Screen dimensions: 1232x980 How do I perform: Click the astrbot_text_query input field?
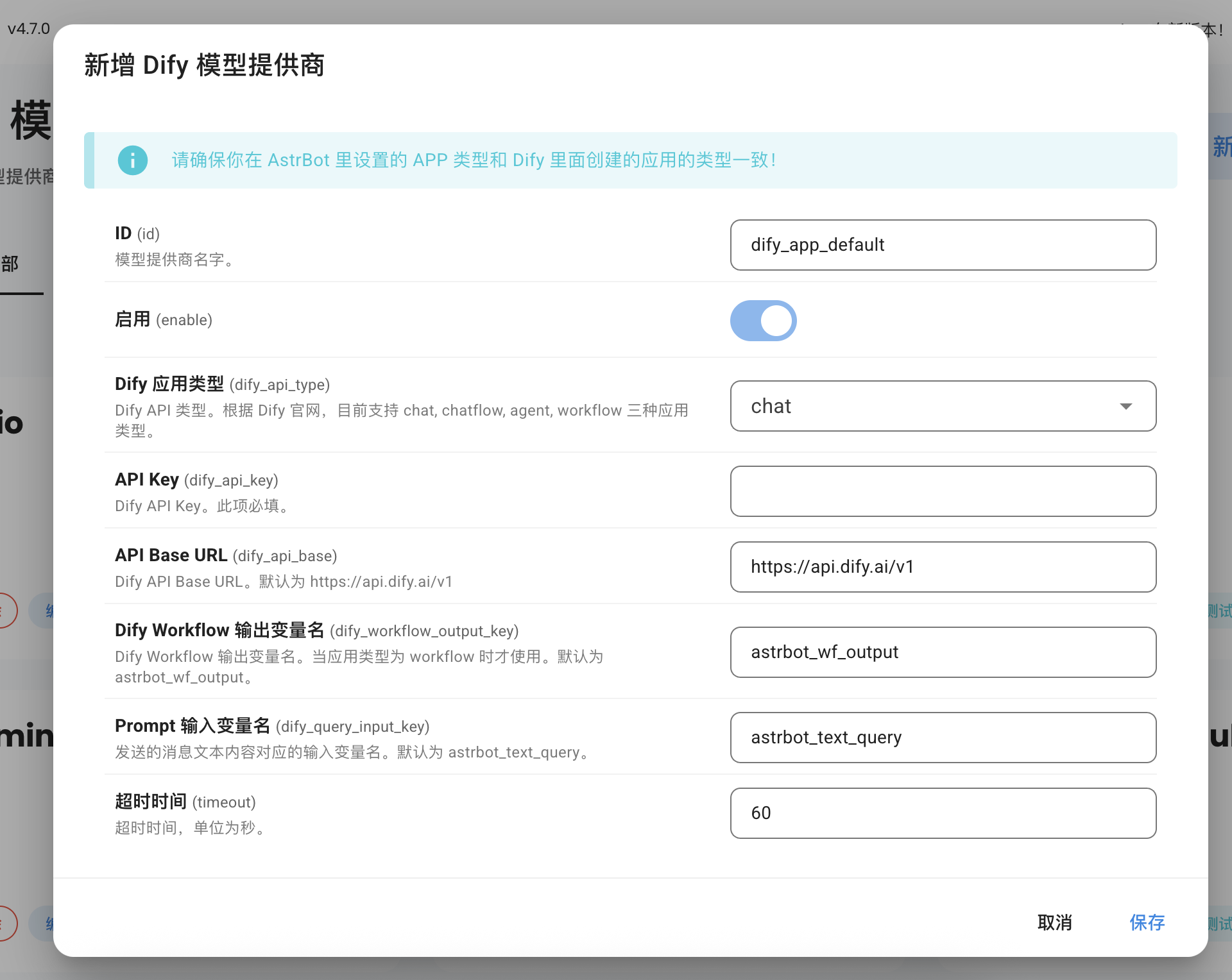(x=943, y=738)
